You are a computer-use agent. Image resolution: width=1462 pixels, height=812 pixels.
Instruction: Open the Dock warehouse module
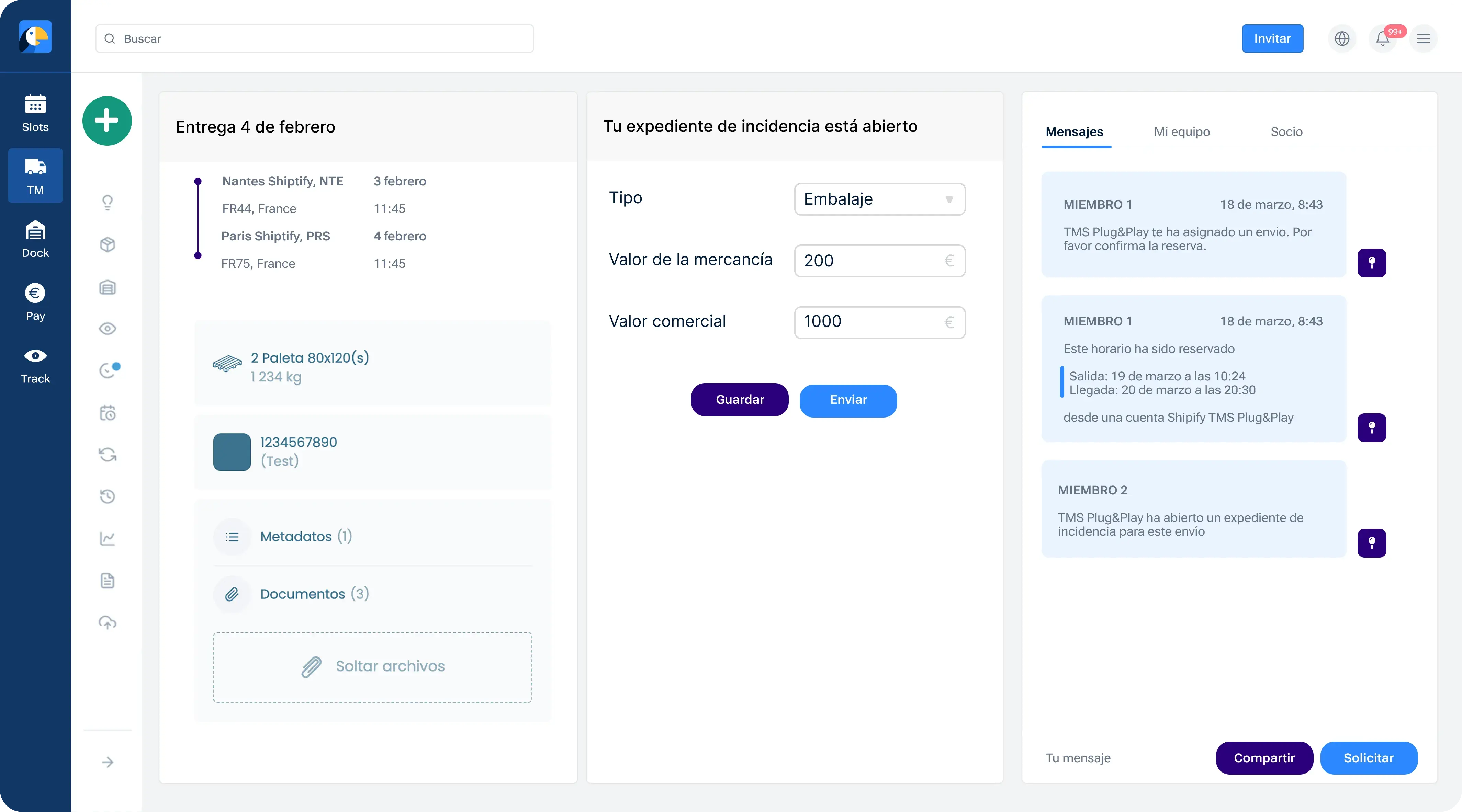pyautogui.click(x=35, y=239)
